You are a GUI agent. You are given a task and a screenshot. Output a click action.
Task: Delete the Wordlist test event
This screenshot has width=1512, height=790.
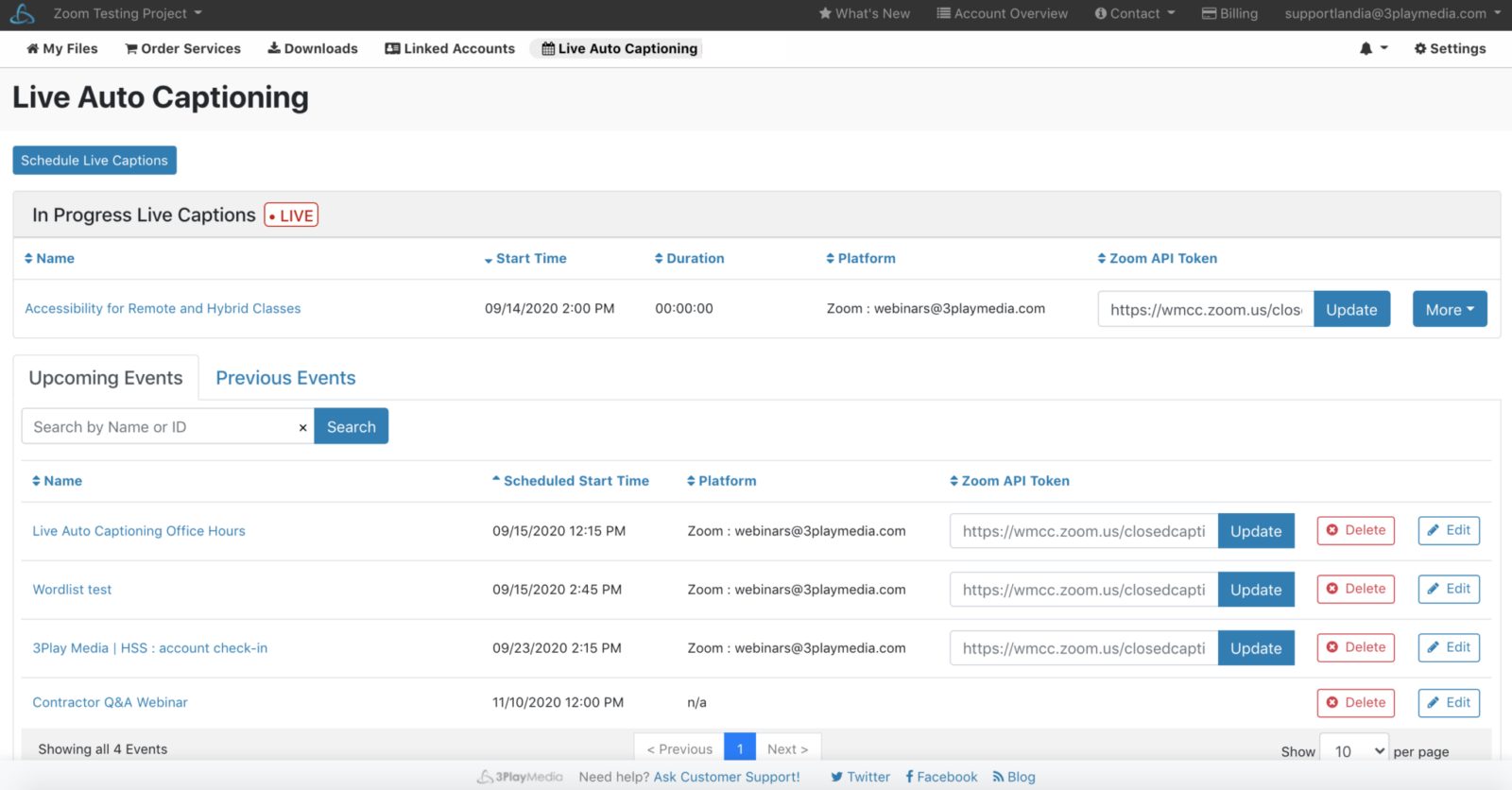1356,589
